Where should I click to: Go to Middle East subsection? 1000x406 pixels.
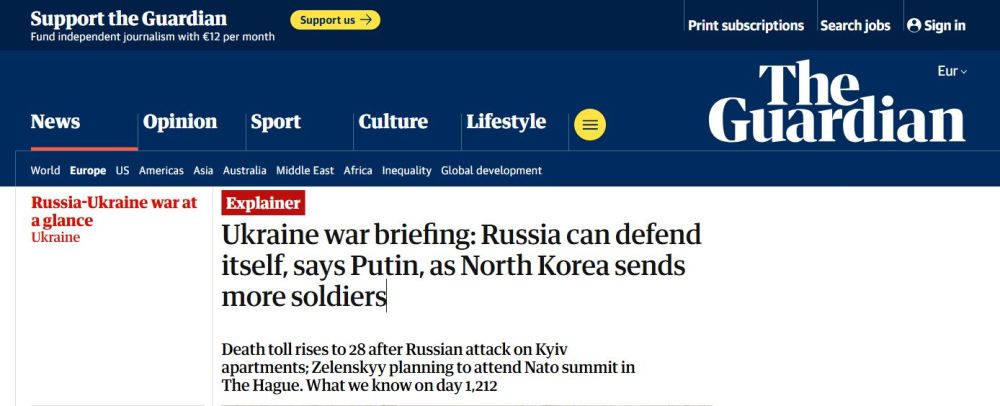305,170
